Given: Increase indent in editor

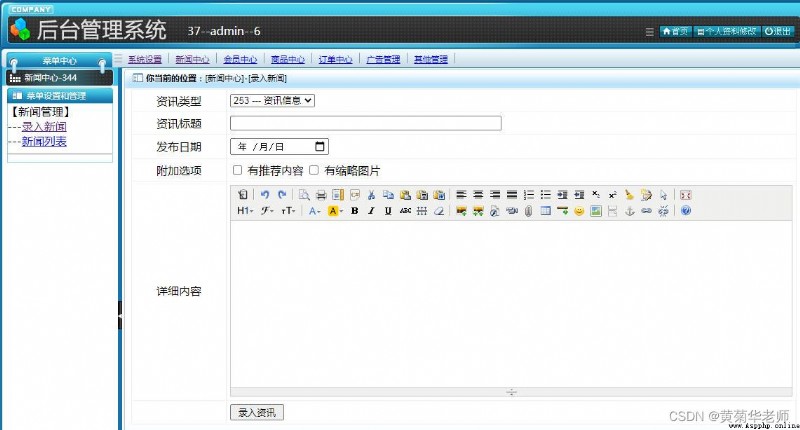Looking at the screenshot, I should 562,195.
